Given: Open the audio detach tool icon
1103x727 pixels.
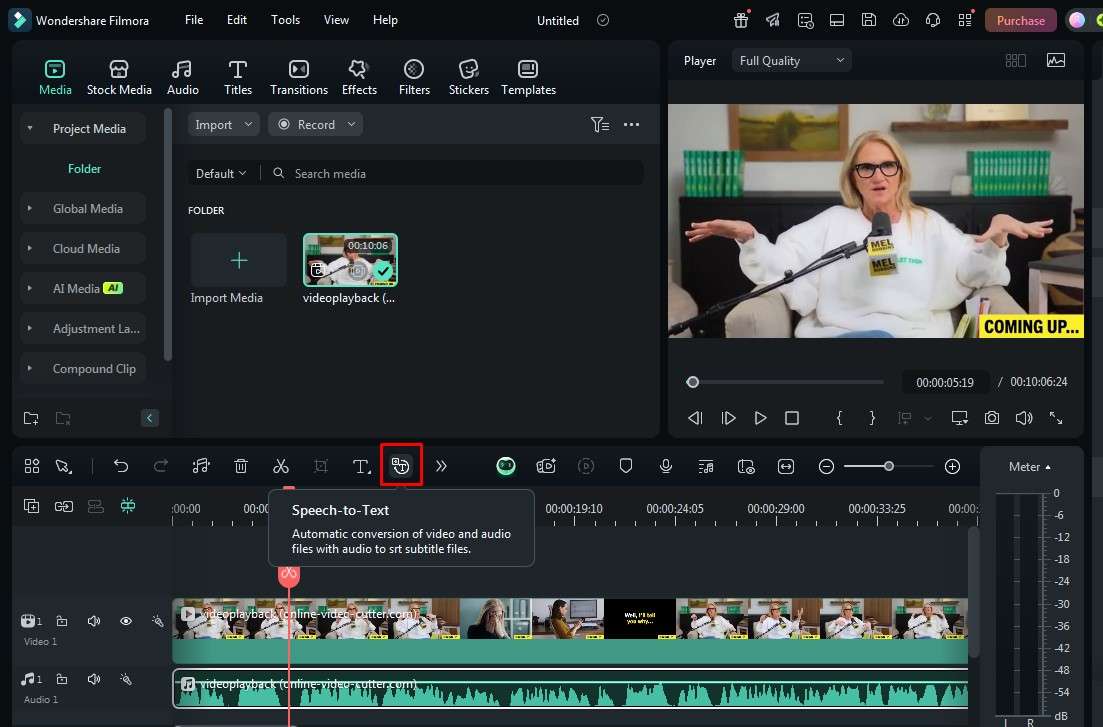Looking at the screenshot, I should [201, 466].
